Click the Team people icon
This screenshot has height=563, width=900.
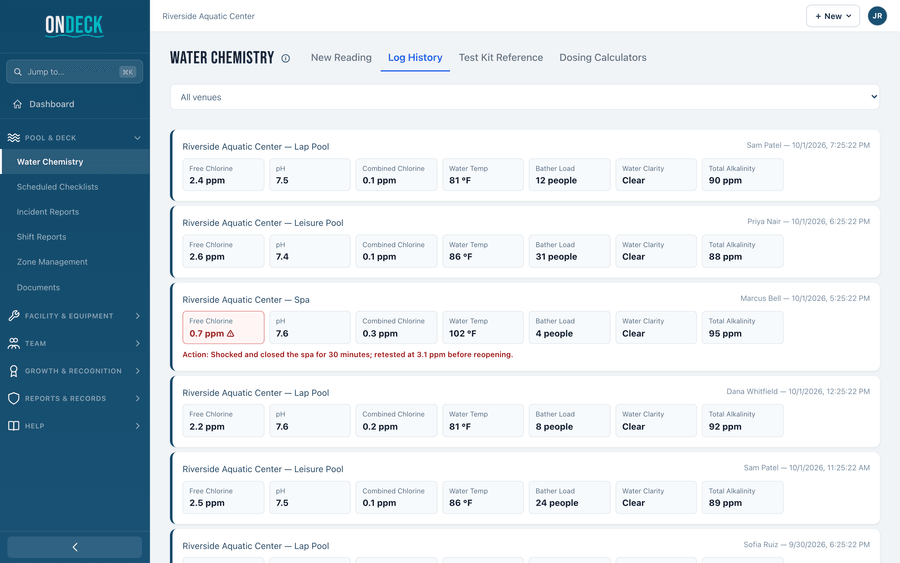14,343
